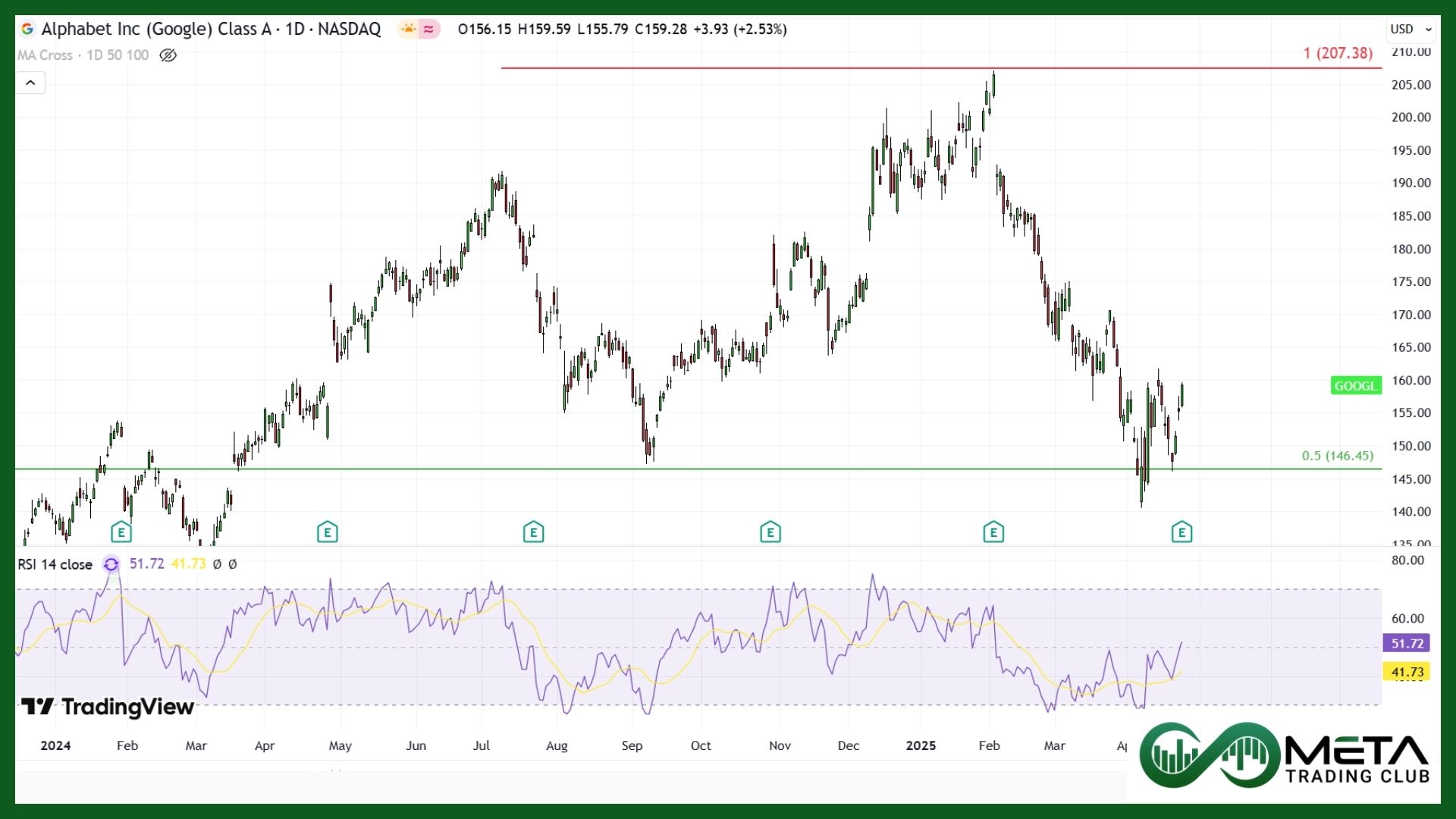Click the 60.00 RSI scale label

point(1408,619)
